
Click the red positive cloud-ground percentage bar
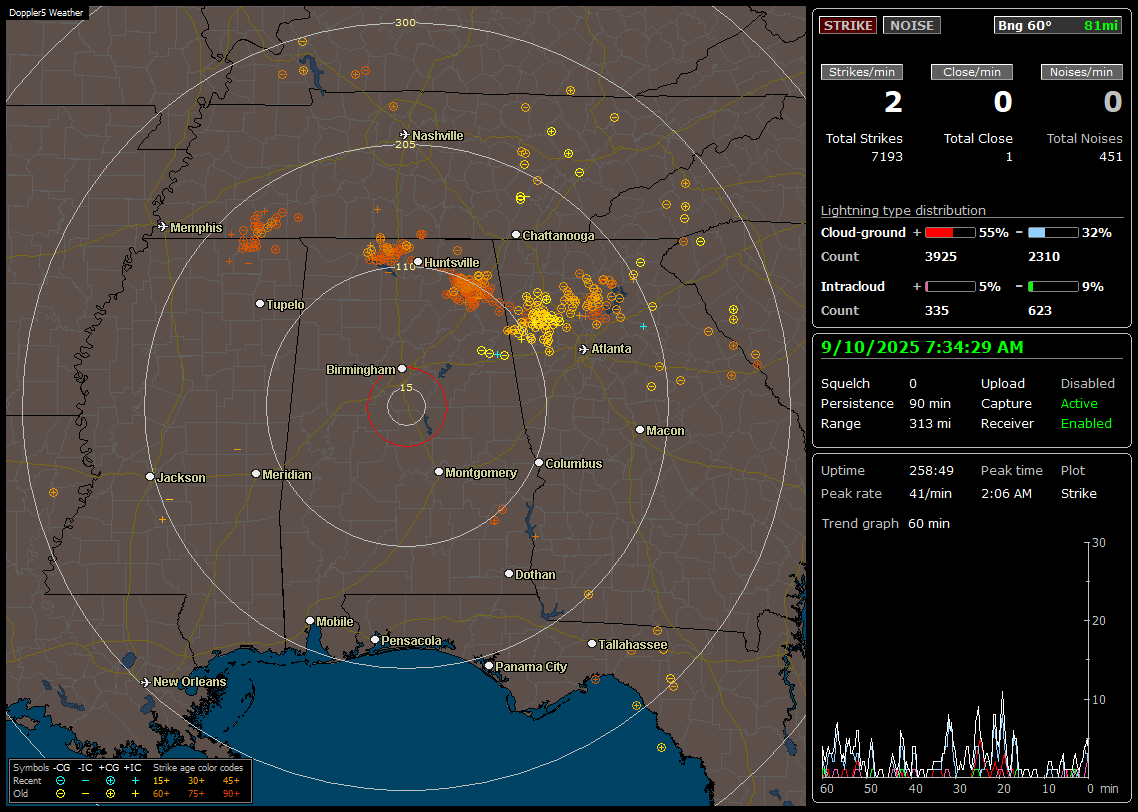950,233
